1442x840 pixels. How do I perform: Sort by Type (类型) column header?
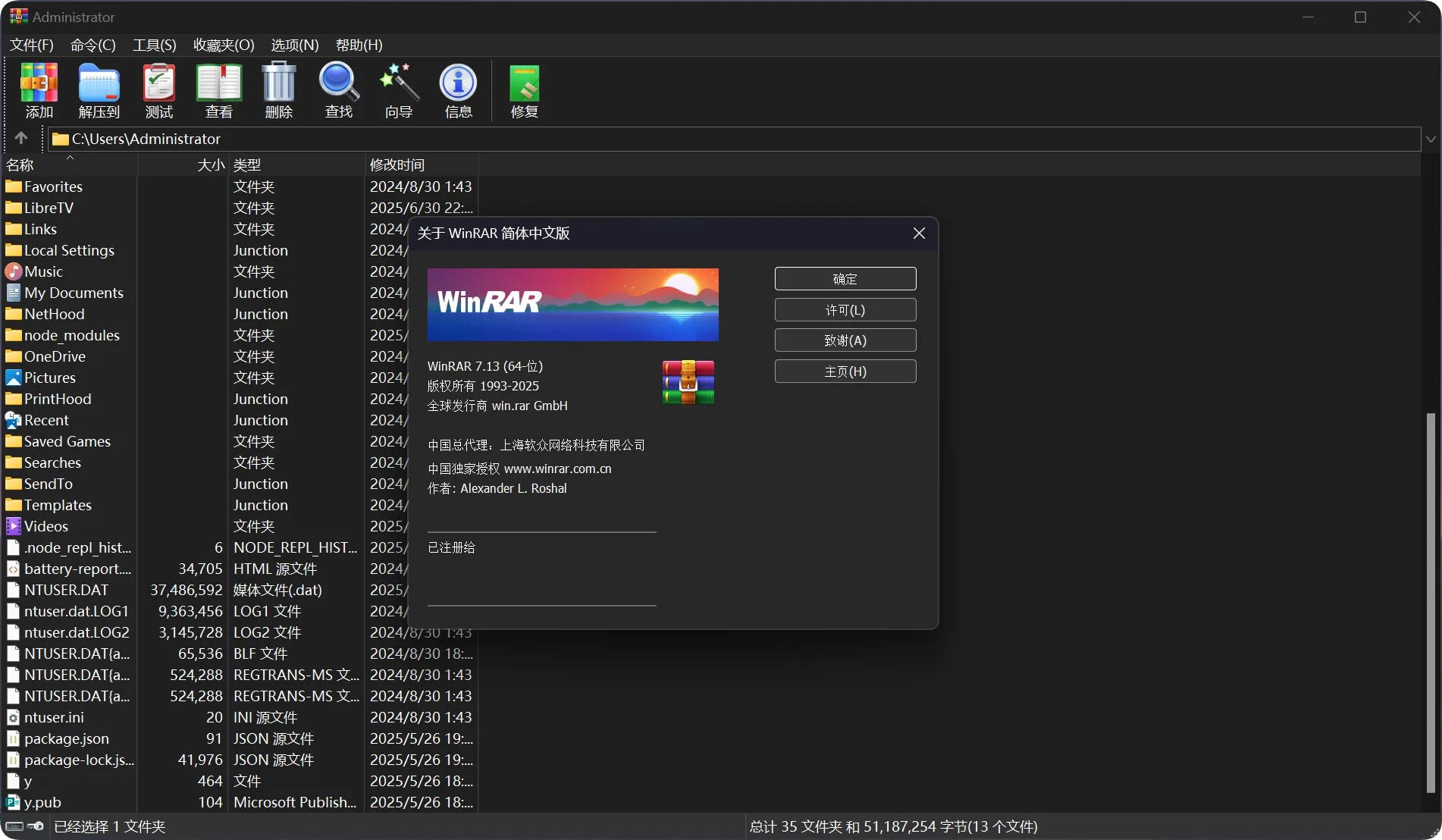296,165
